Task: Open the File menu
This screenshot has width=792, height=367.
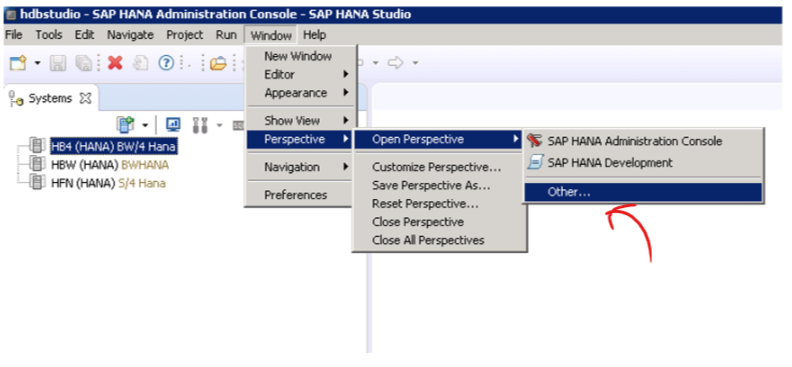Action: coord(14,35)
